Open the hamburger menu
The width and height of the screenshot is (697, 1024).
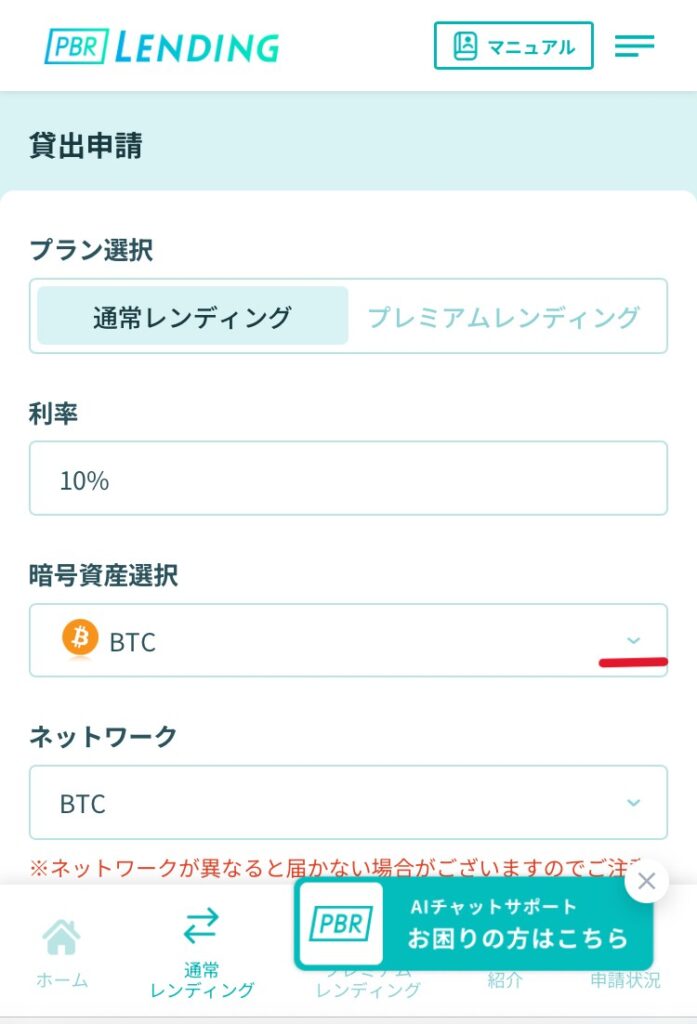634,46
